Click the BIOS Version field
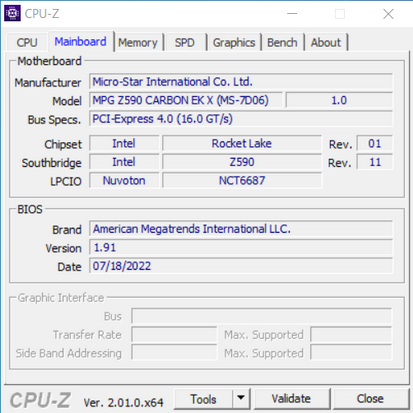This screenshot has width=413, height=413. [241, 248]
